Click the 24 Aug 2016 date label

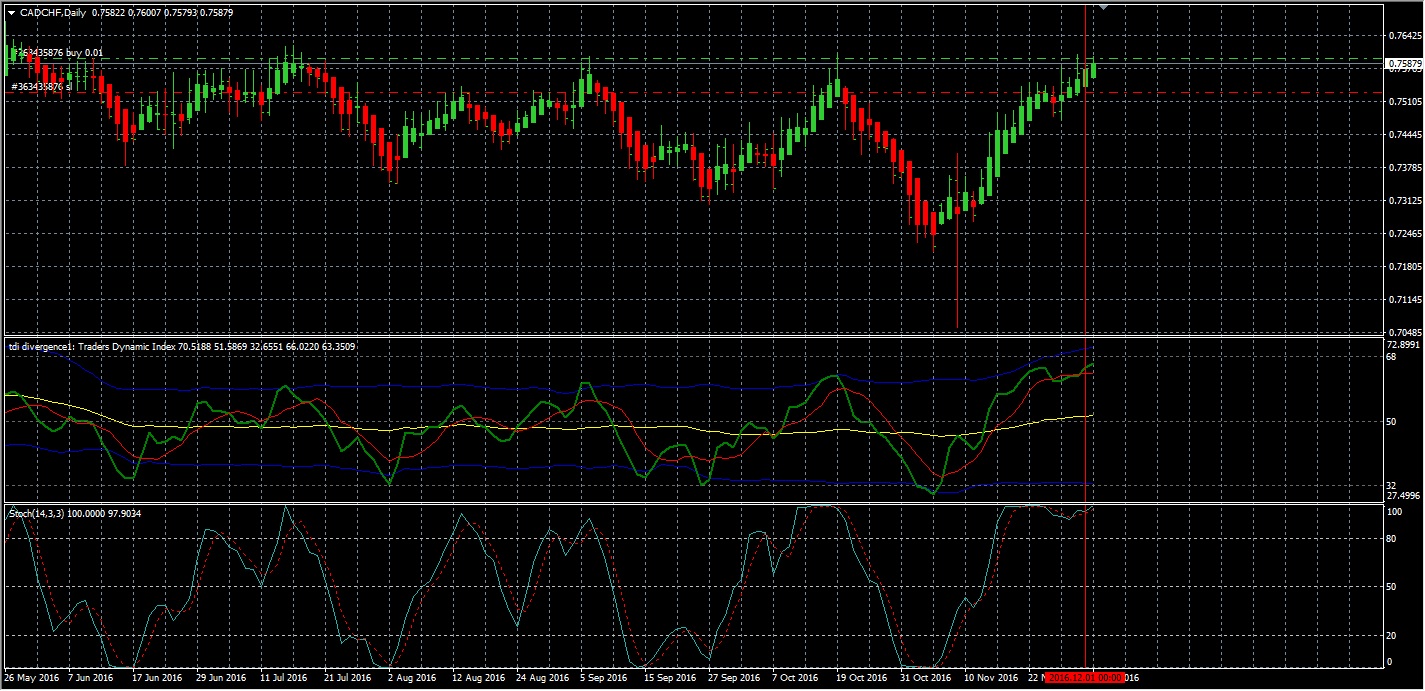(541, 678)
